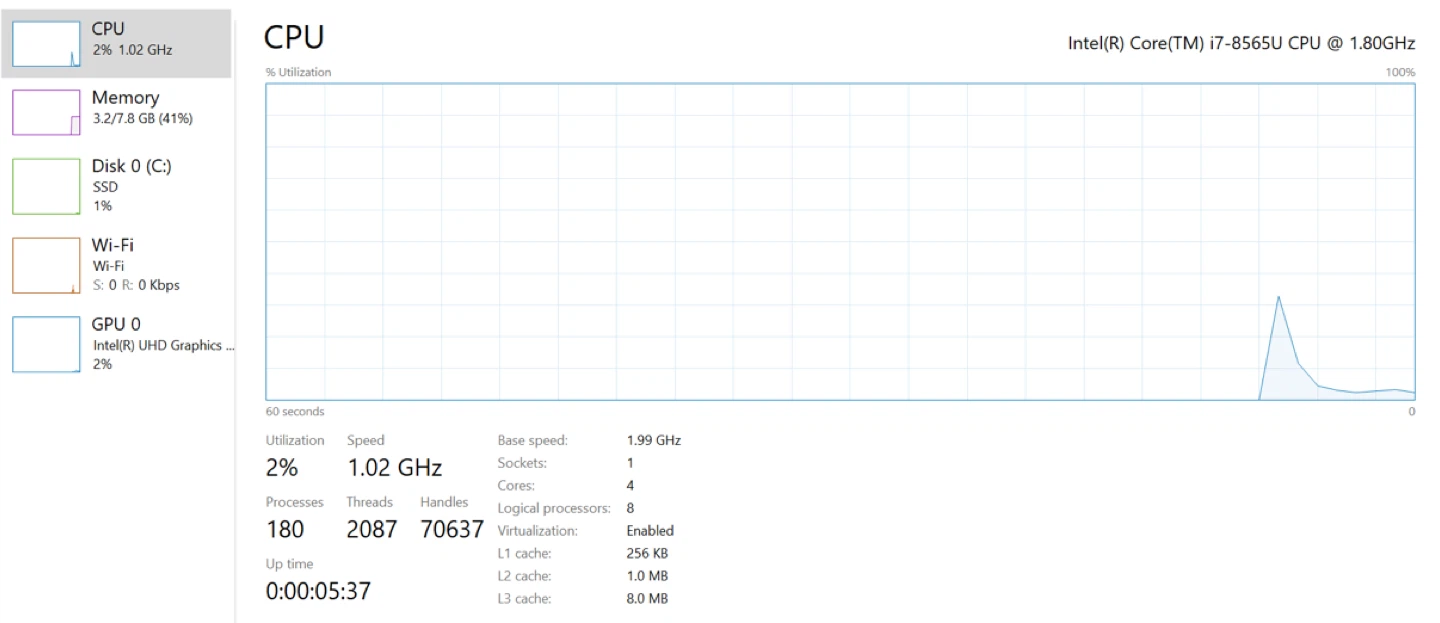Click the 'Logical processors:' label
Image resolution: width=1440 pixels, height=623 pixels.
[x=554, y=508]
